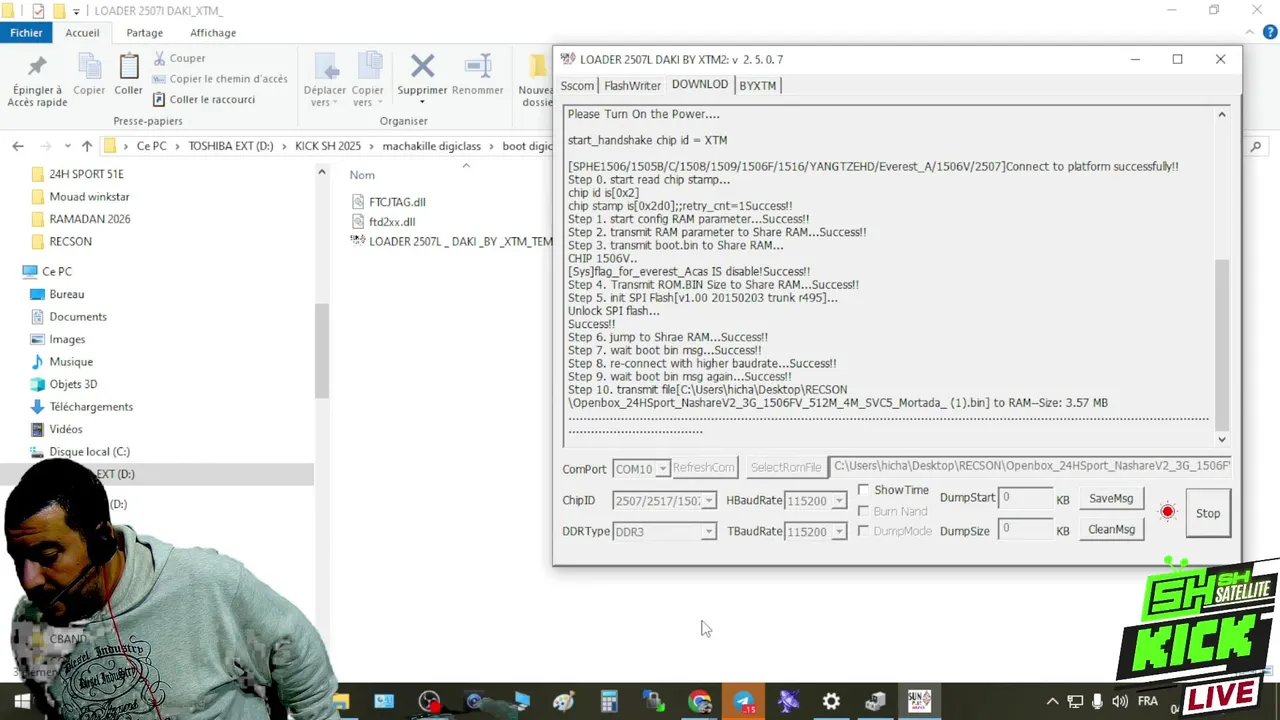Click the Copier vers icon
The height and width of the screenshot is (720, 1280).
tap(368, 67)
